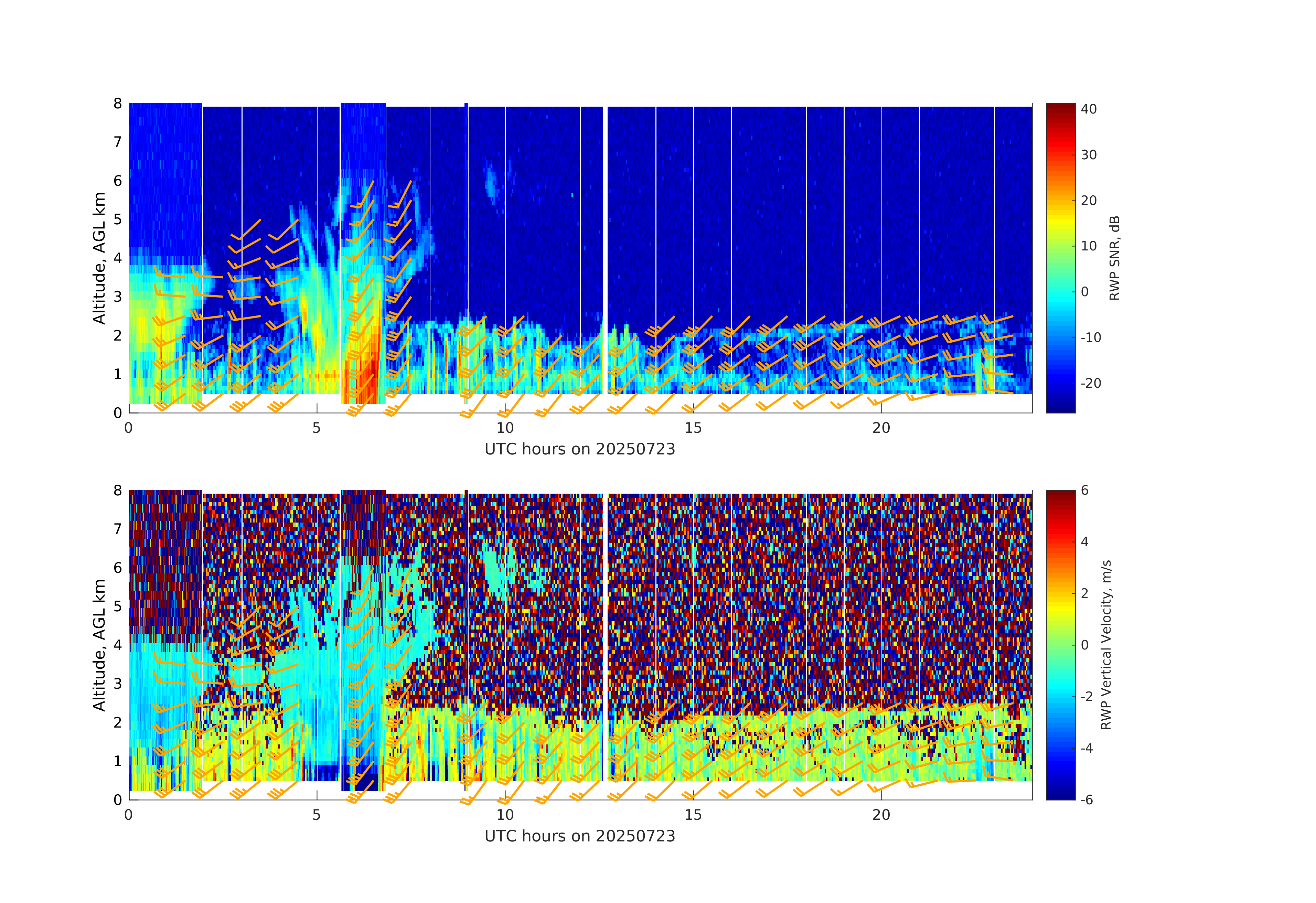The image size is (1316, 903).
Task: Click hour 5 tick label on bottom plot
Action: (x=317, y=815)
